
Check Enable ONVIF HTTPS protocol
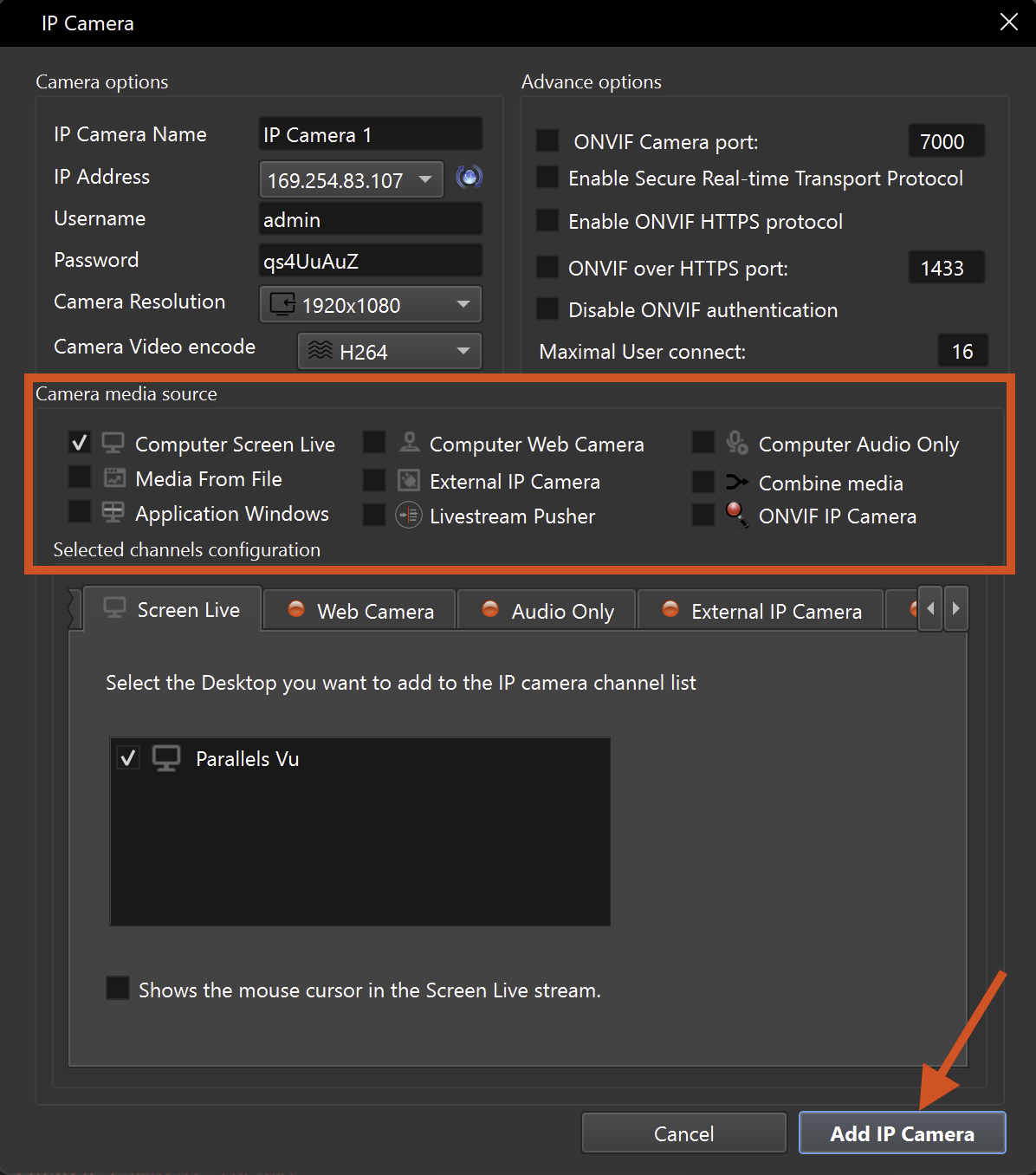point(547,221)
